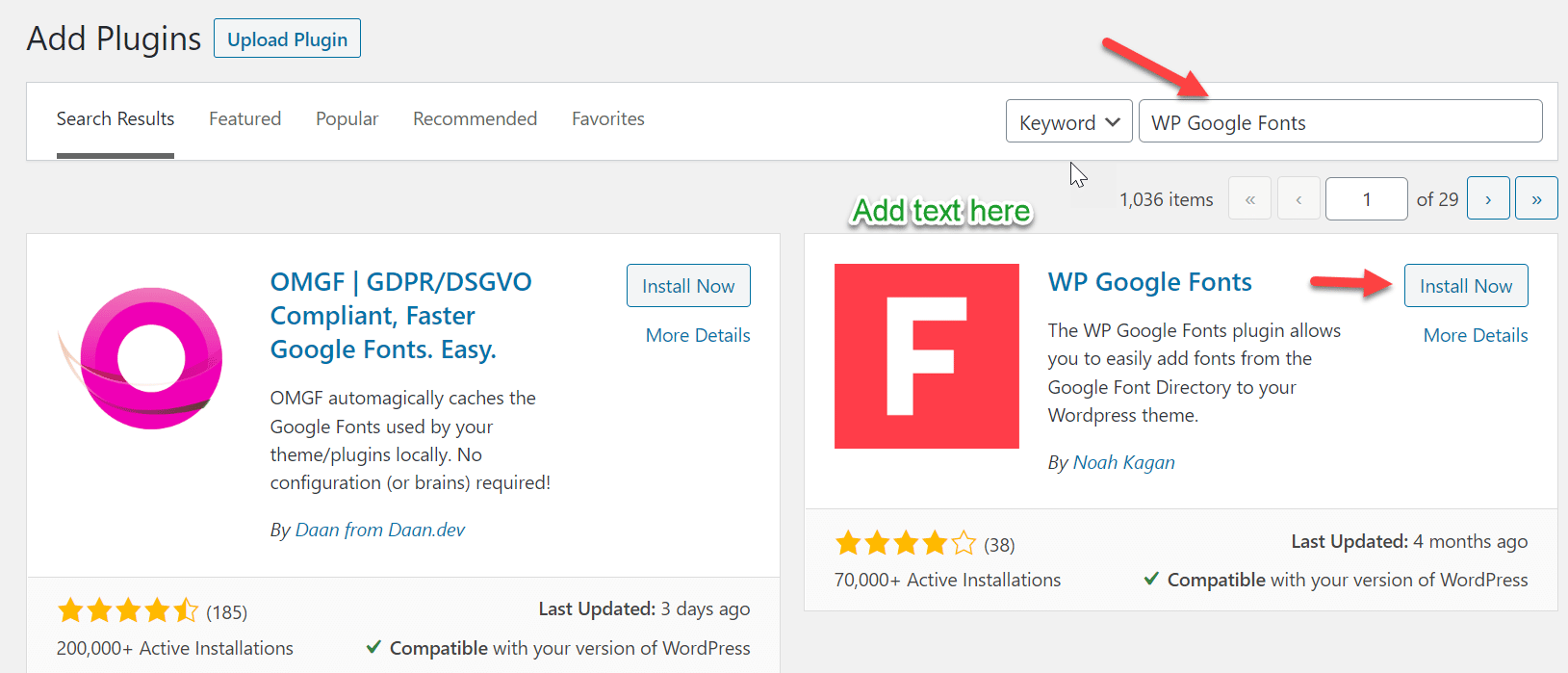This screenshot has height=673, width=1568.
Task: Go to the previous results page
Action: point(1298,199)
